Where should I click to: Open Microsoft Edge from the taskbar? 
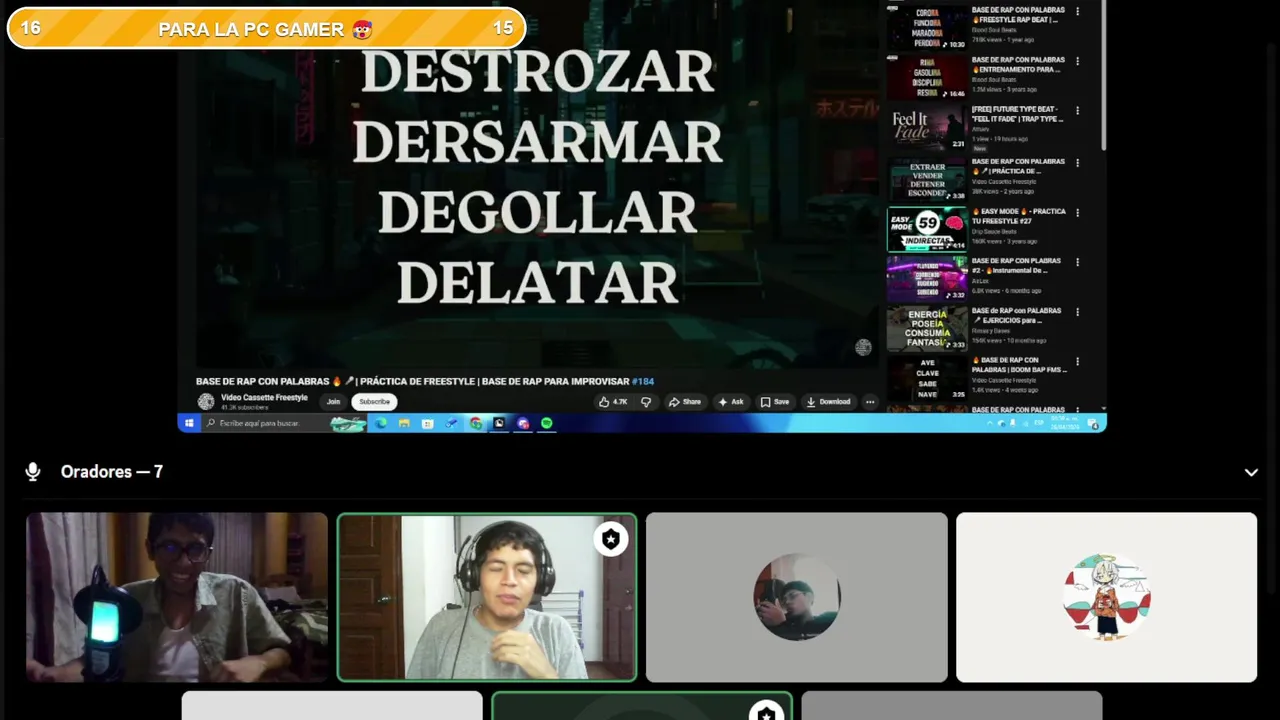(x=381, y=424)
